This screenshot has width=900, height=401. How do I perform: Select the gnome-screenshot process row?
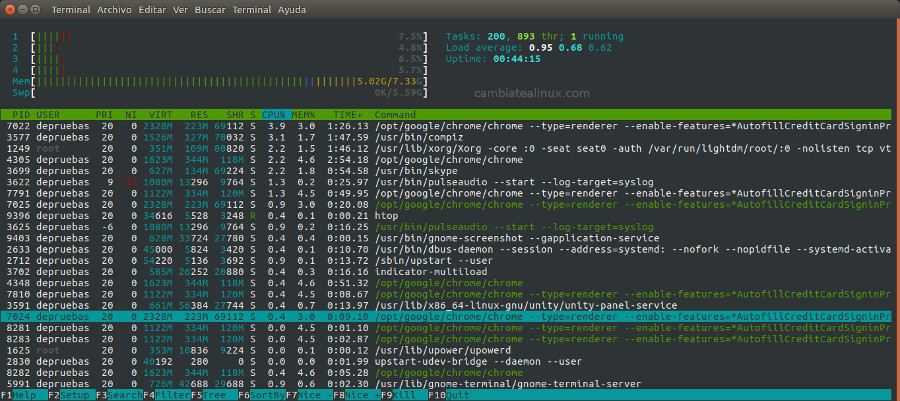click(x=445, y=238)
